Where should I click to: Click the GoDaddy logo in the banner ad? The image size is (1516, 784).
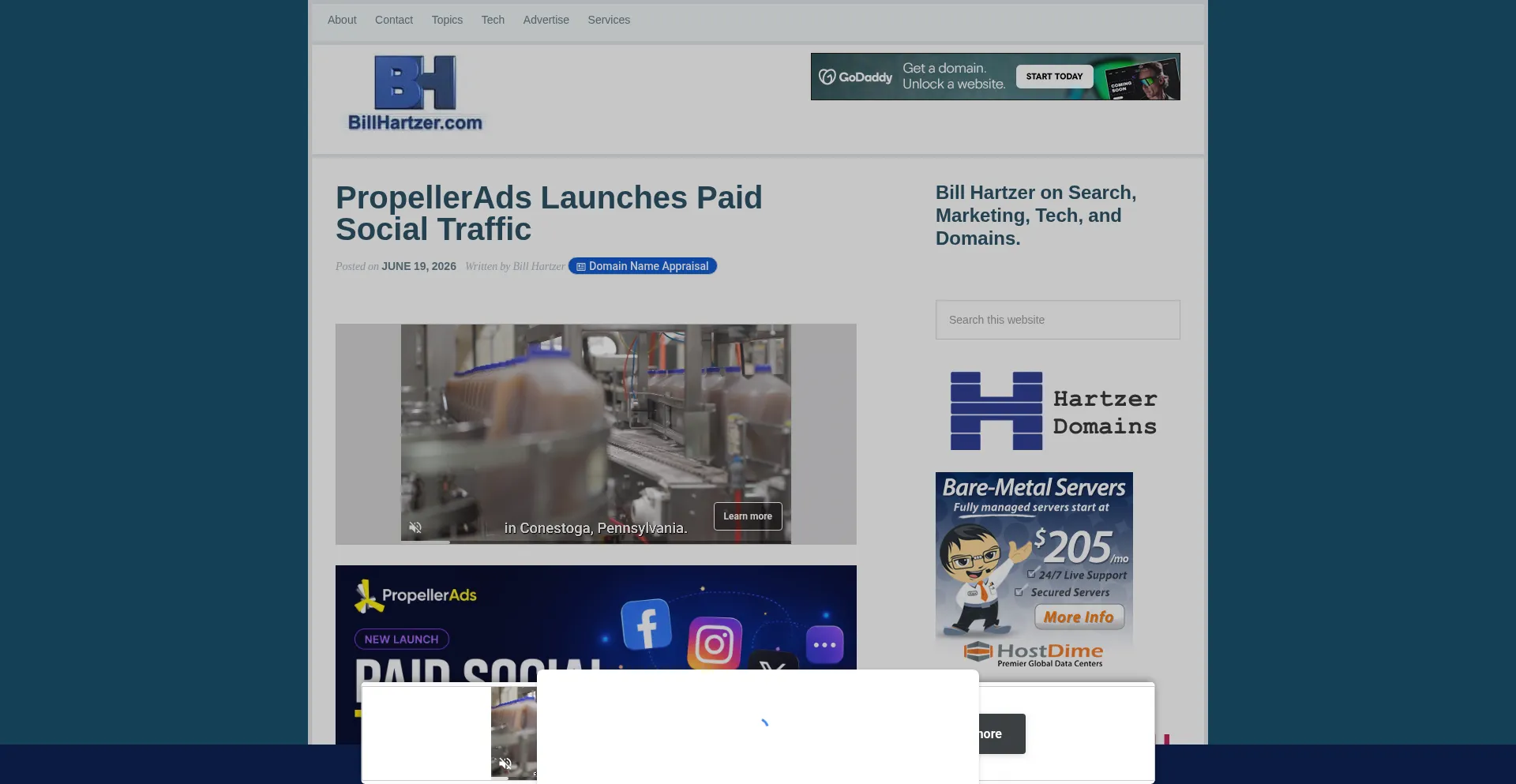click(x=856, y=77)
